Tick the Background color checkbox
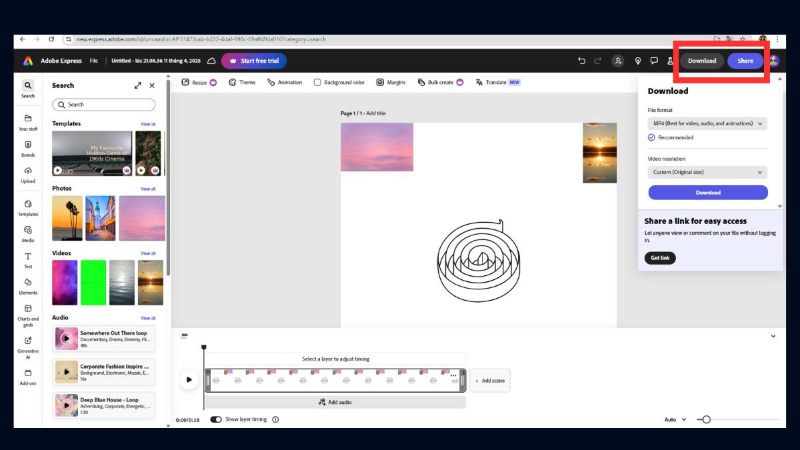 pos(317,82)
